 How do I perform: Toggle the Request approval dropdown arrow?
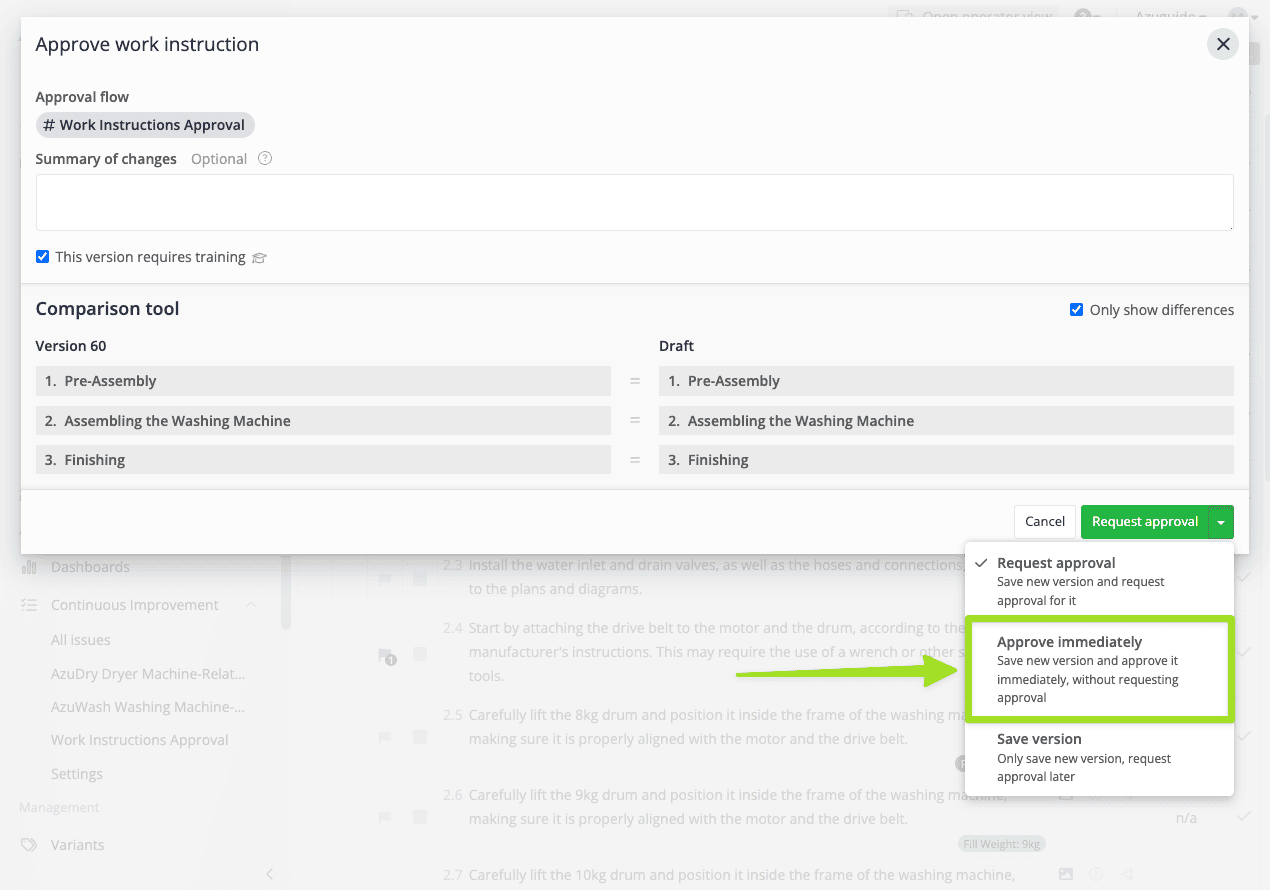click(1221, 522)
